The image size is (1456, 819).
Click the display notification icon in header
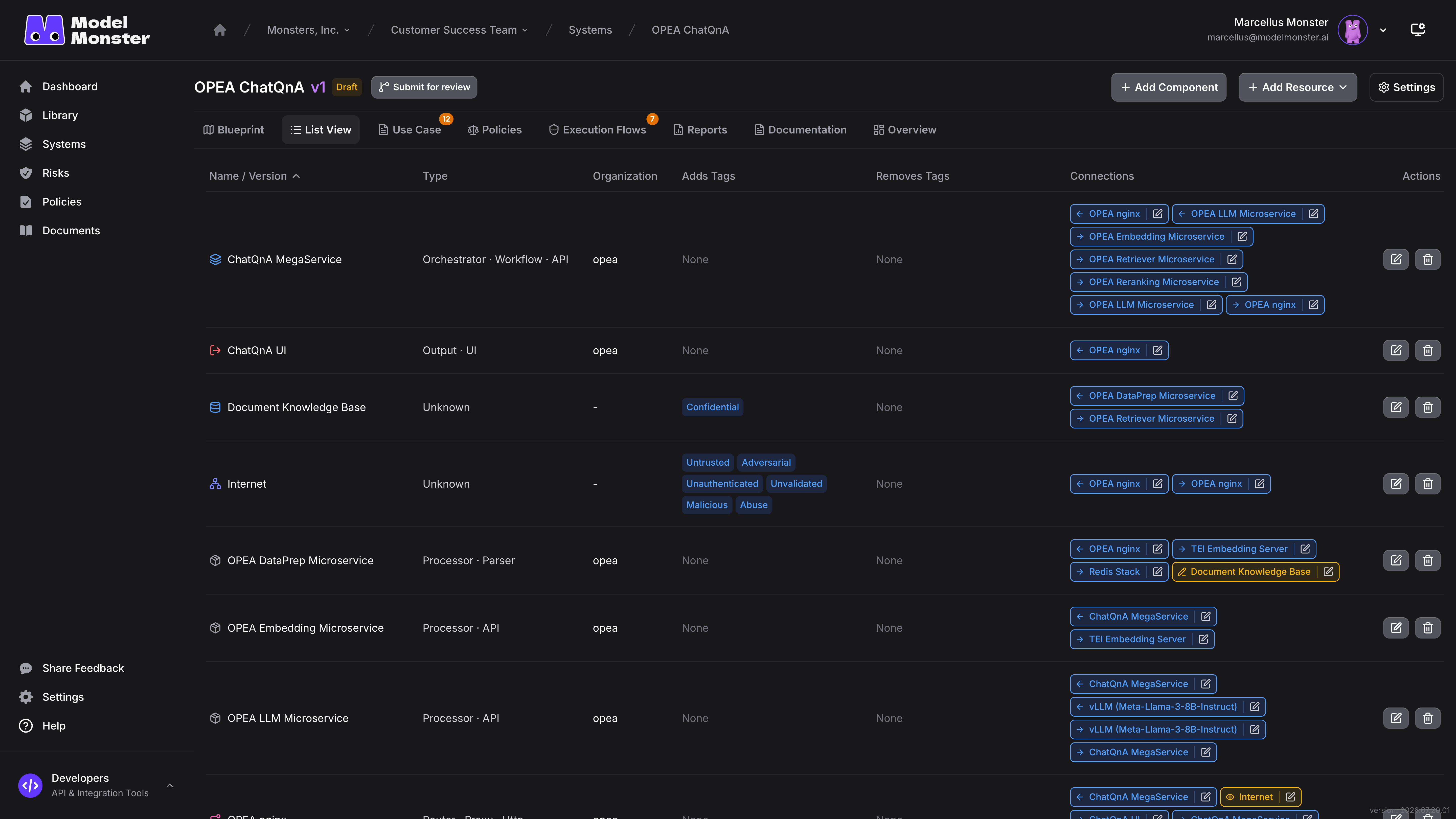point(1418,30)
